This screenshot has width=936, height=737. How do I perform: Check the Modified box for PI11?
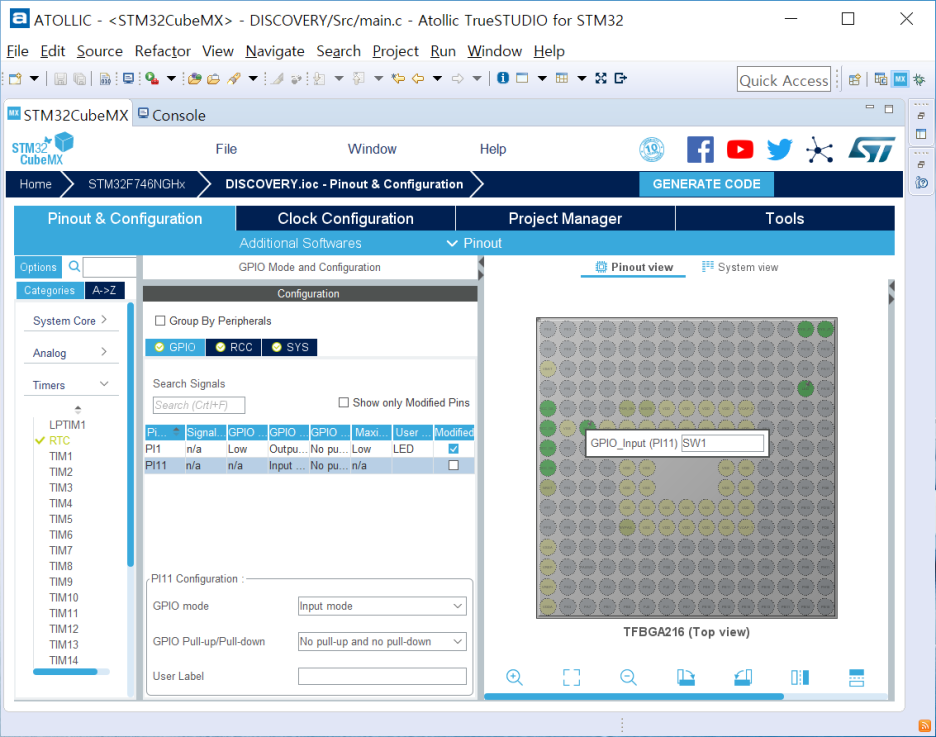(x=454, y=465)
